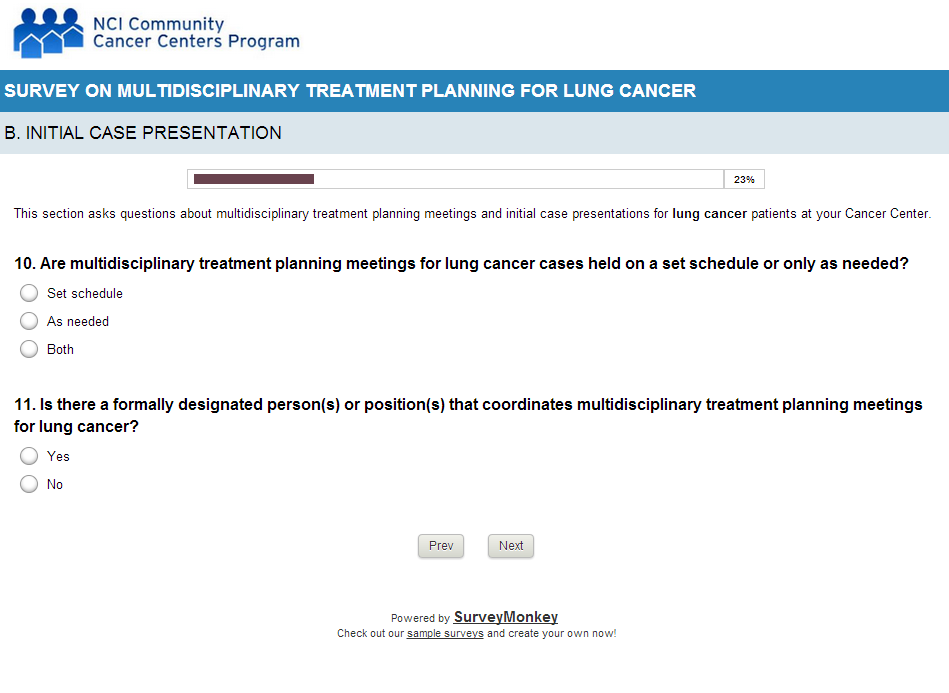Image resolution: width=949 pixels, height=693 pixels.
Task: Click the bold lung cancer words in intro
Action: coord(709,213)
